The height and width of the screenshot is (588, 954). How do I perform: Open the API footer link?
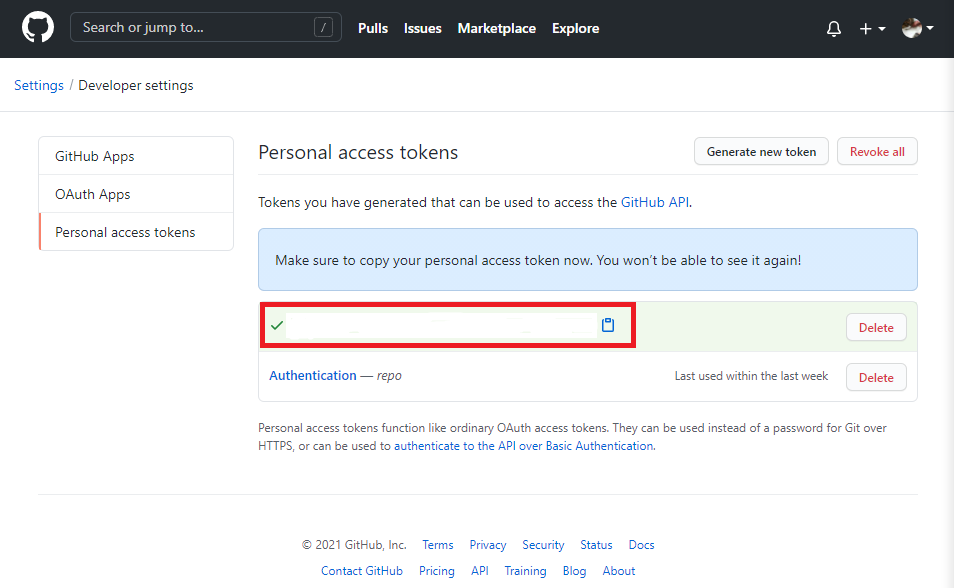point(480,571)
